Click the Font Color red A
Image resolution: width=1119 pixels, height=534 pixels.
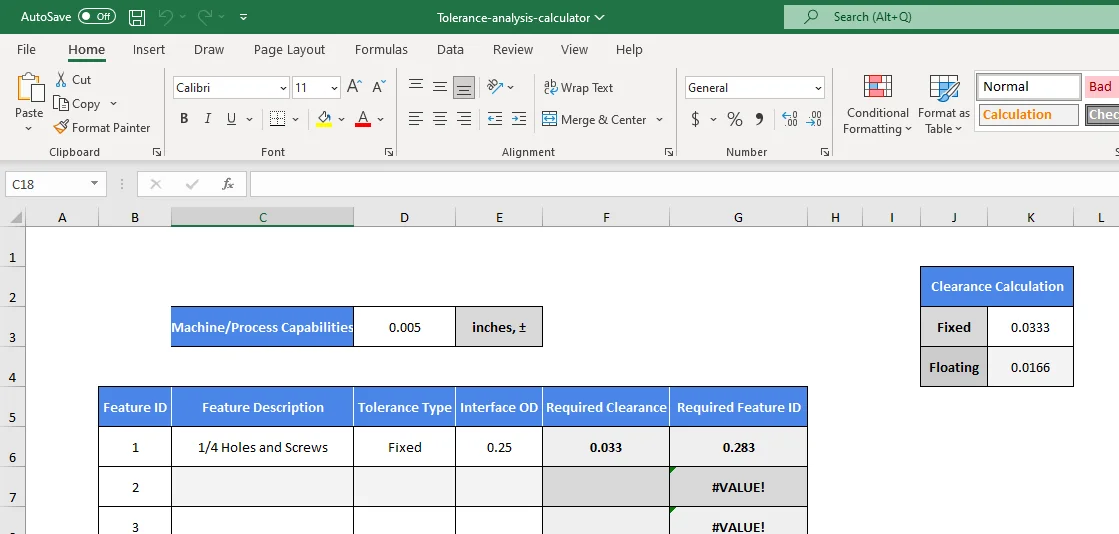point(363,119)
